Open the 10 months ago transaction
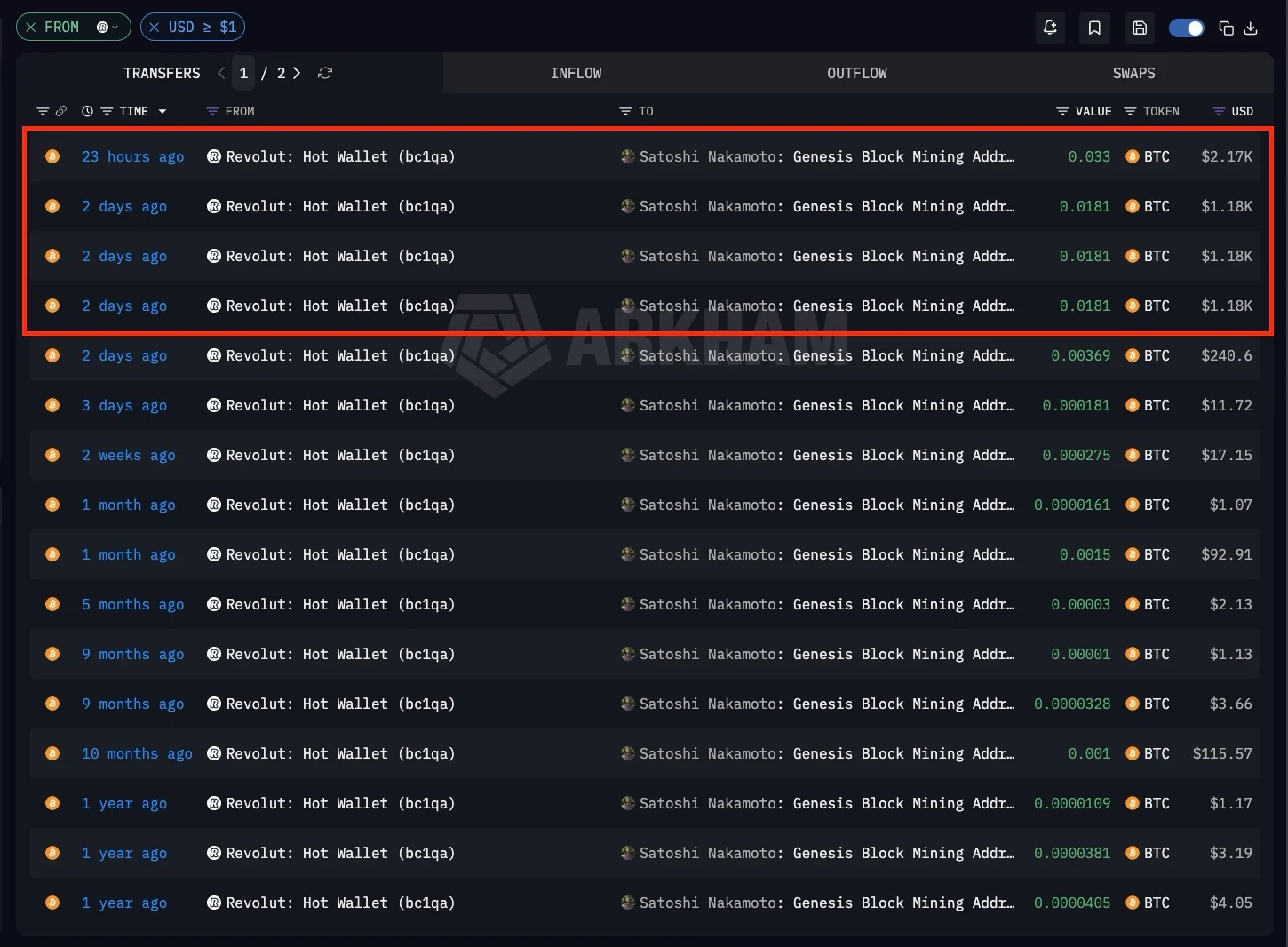 [137, 753]
